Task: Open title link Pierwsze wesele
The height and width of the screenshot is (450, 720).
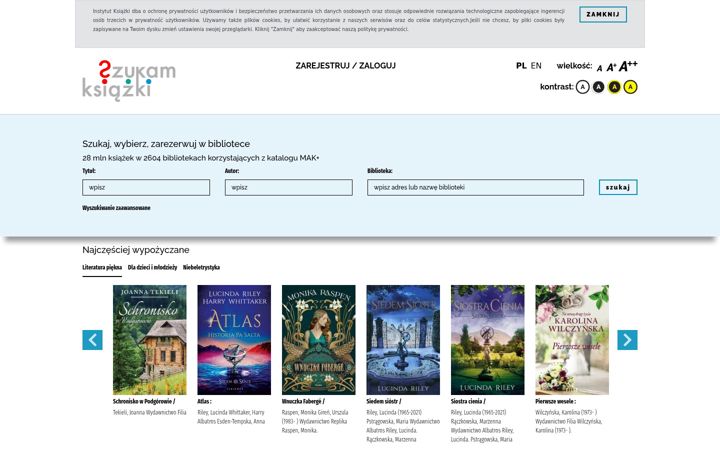Action: (x=556, y=401)
